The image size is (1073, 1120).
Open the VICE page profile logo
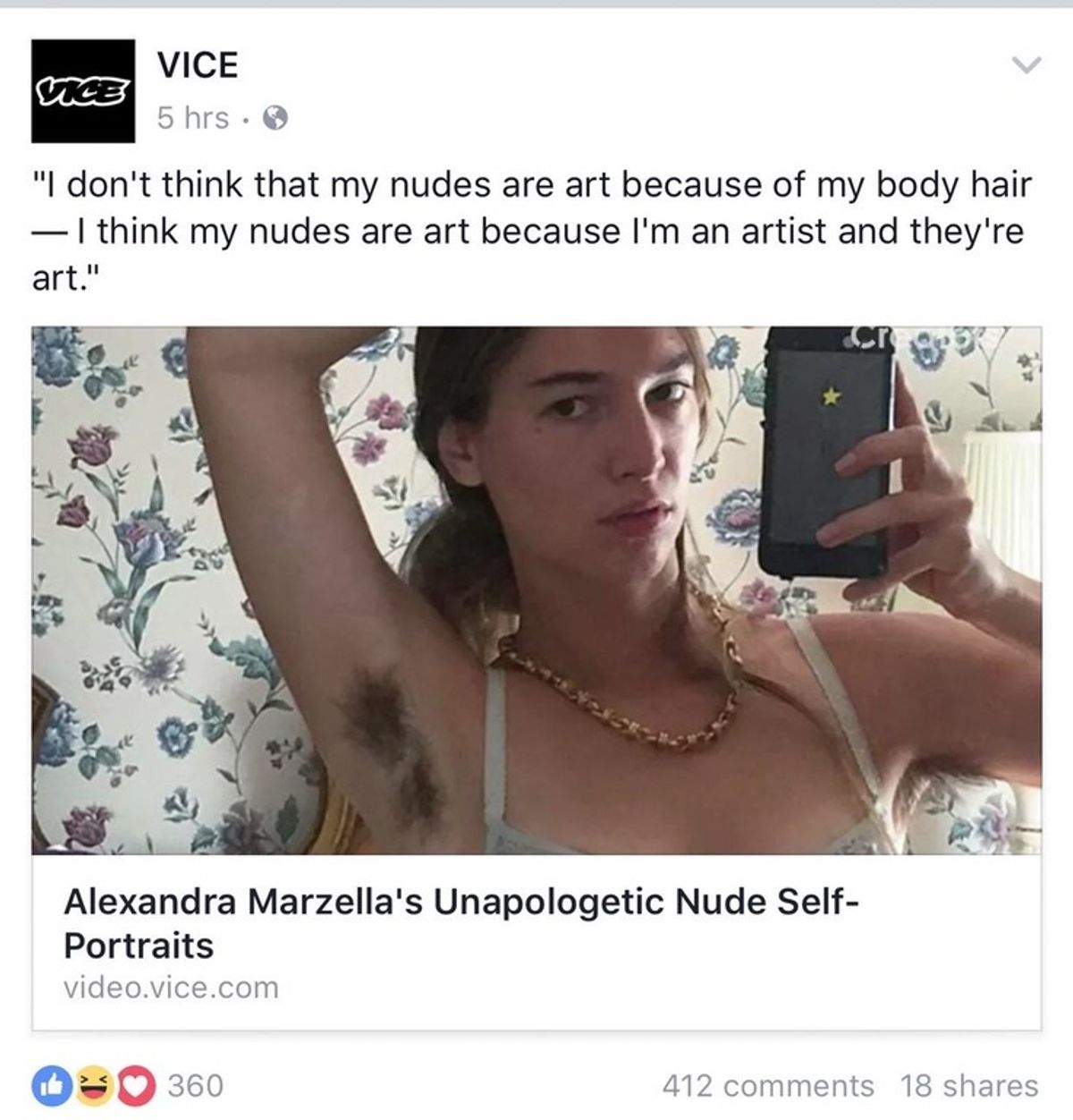pos(83,91)
